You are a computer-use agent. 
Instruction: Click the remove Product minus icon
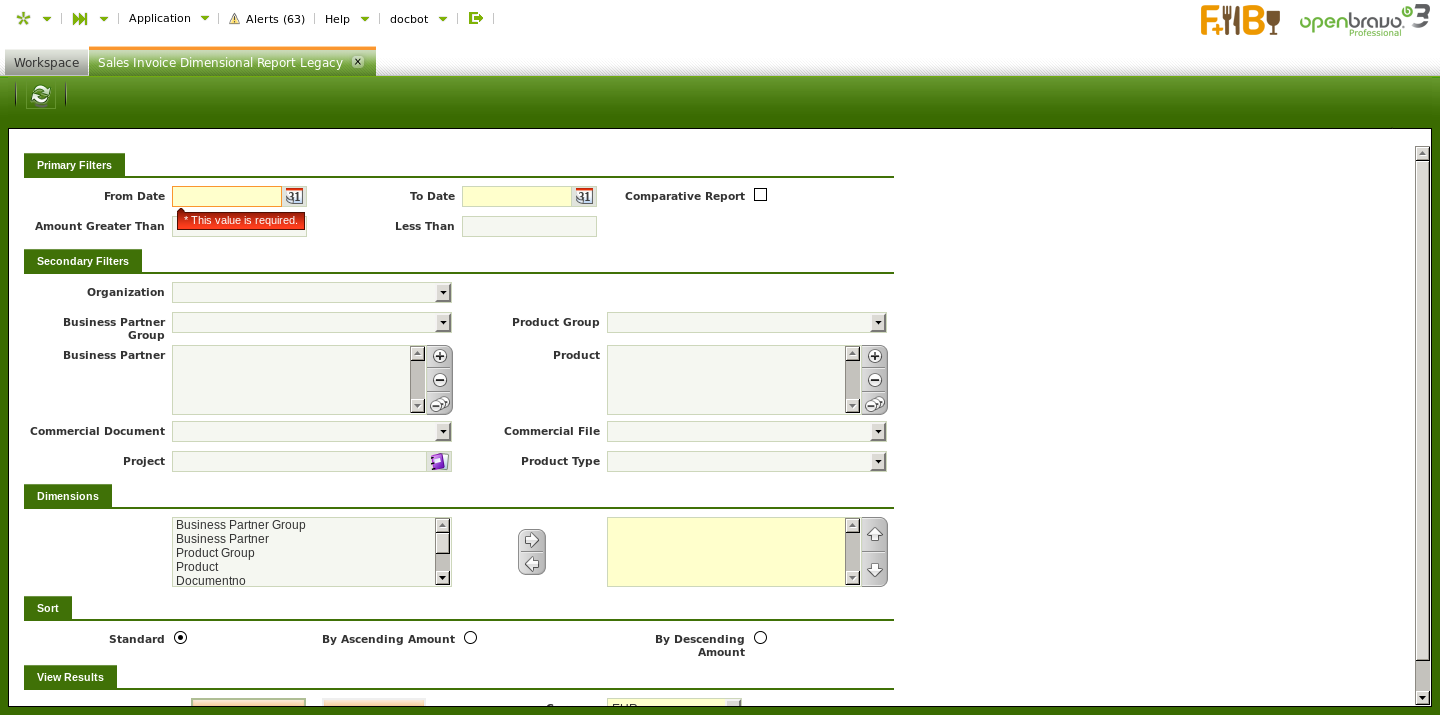click(x=875, y=380)
